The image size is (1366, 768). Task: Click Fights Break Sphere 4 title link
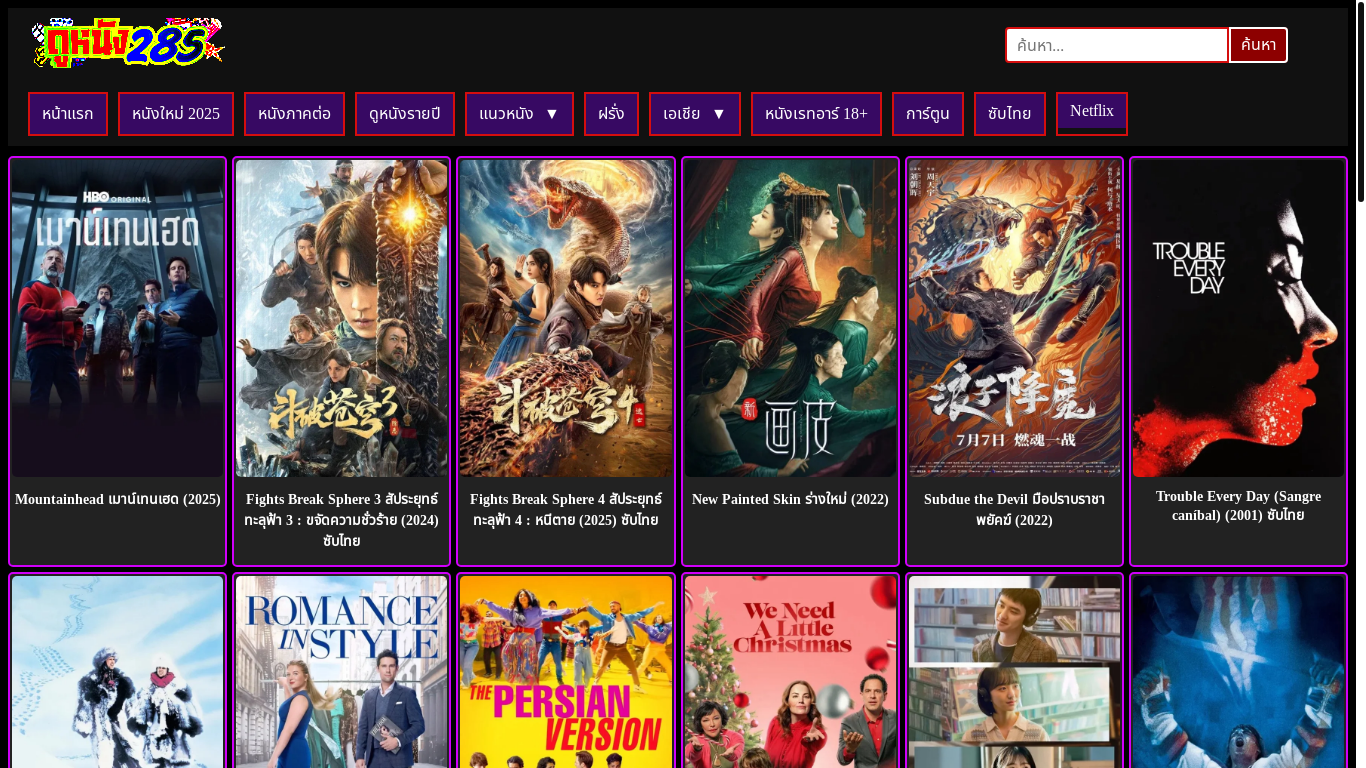click(x=566, y=509)
